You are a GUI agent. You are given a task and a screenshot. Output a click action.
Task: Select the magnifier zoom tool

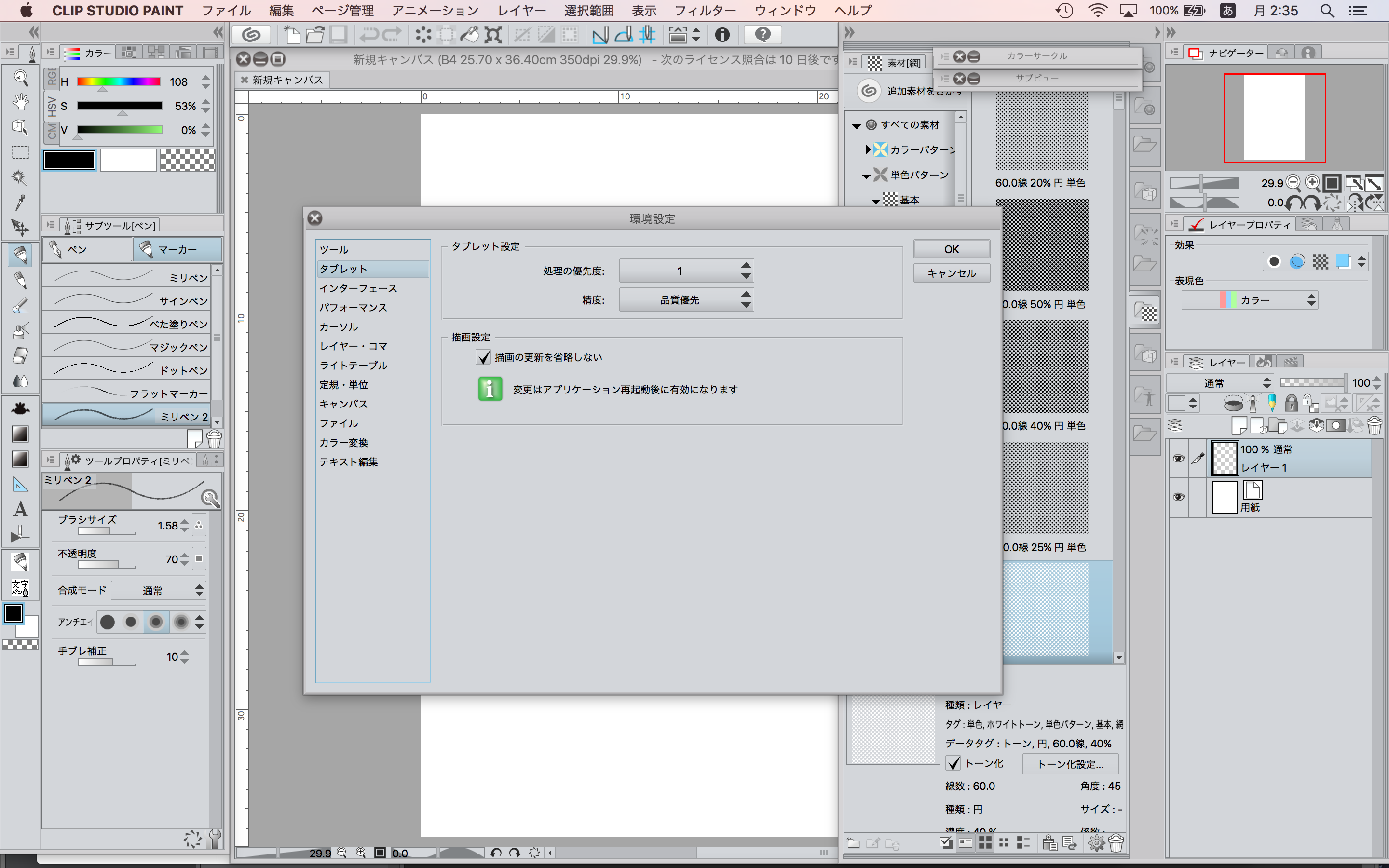pyautogui.click(x=21, y=78)
